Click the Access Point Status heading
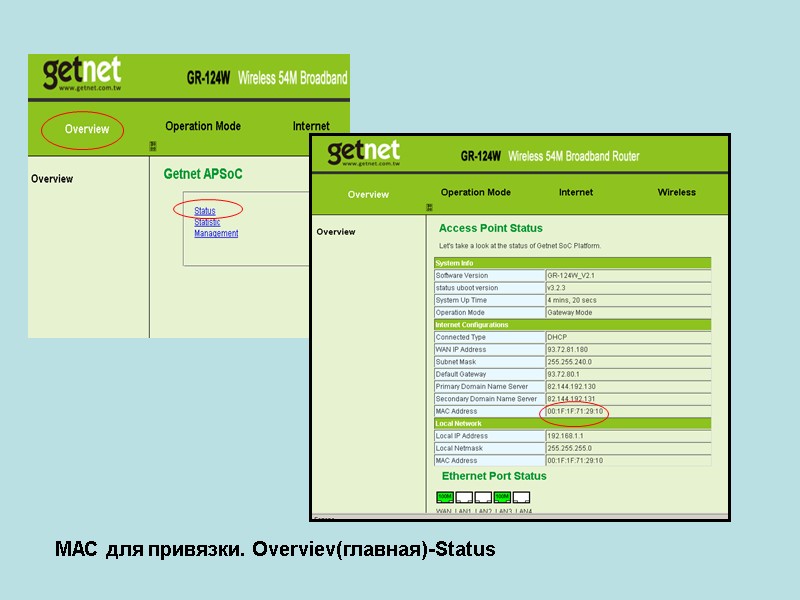Screen dimensions: 800x600 (x=491, y=228)
